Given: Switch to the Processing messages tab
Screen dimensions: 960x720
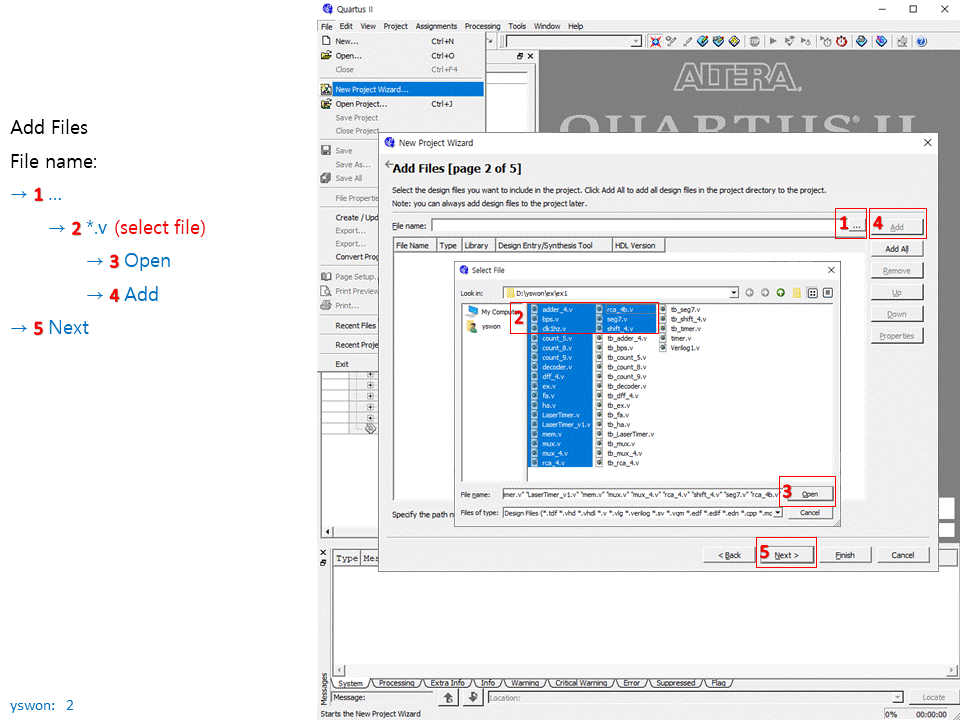Looking at the screenshot, I should point(396,683).
